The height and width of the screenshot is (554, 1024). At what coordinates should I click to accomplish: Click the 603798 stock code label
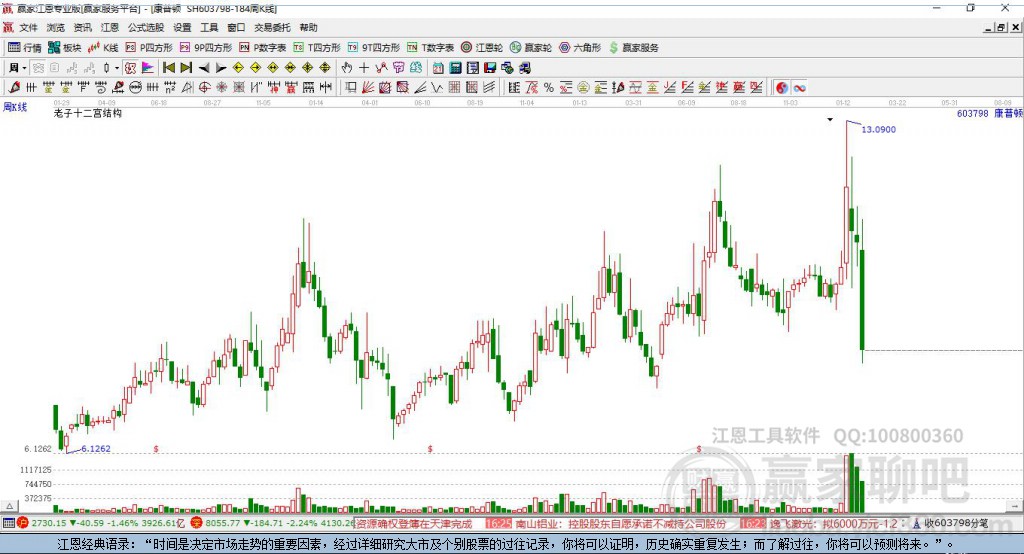pos(972,114)
